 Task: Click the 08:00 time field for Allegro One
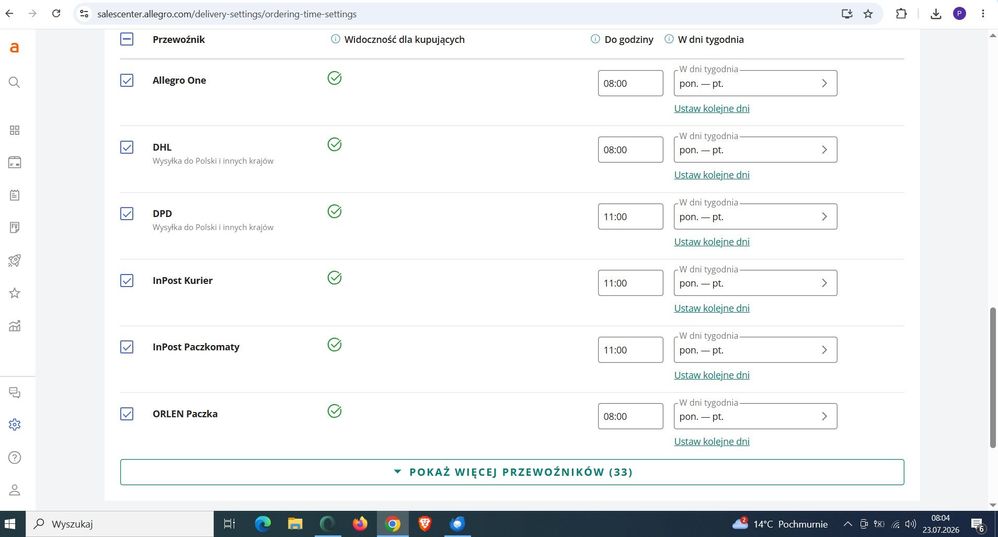click(630, 83)
